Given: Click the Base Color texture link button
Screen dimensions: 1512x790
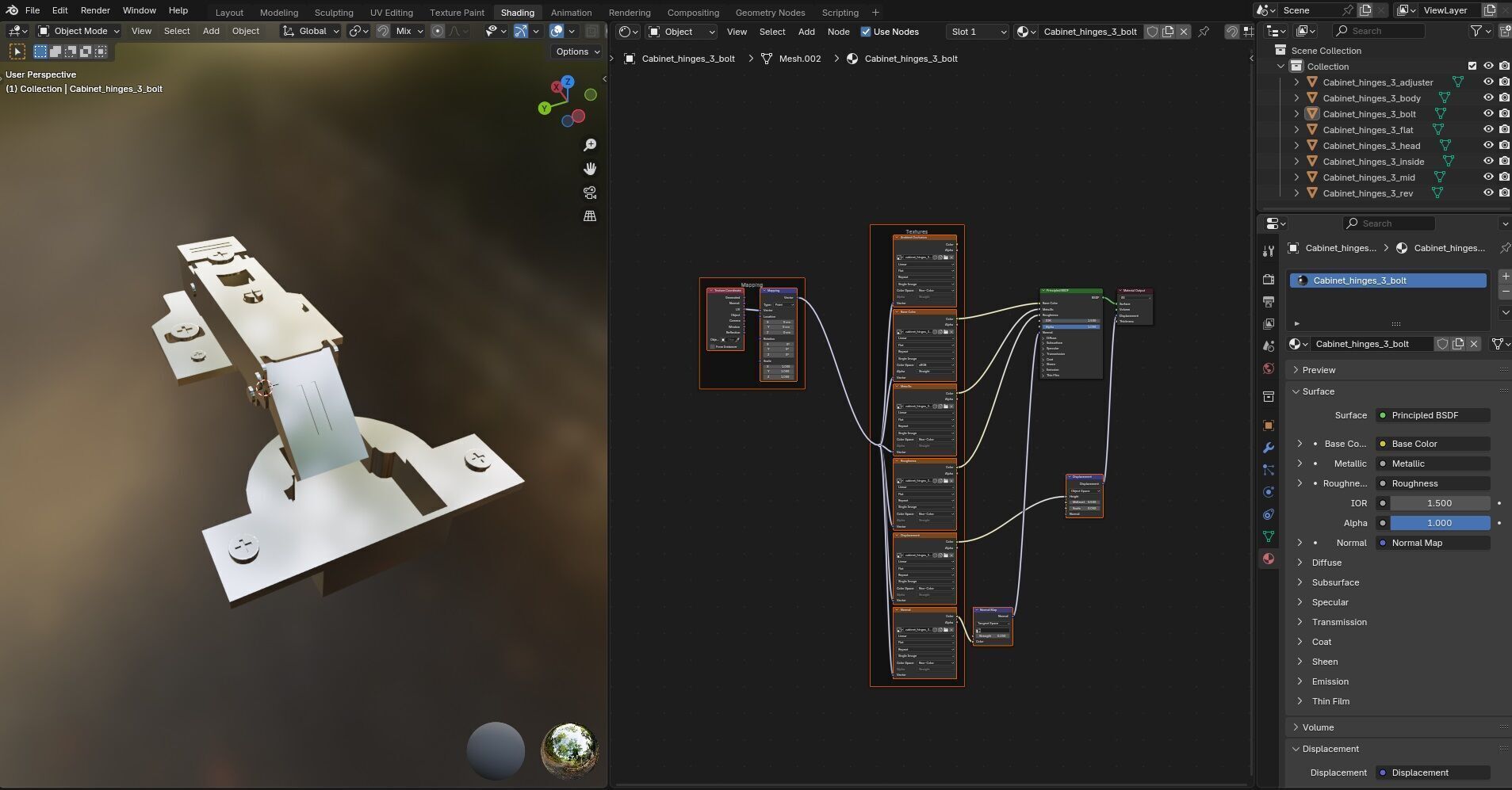Looking at the screenshot, I should [x=1433, y=444].
